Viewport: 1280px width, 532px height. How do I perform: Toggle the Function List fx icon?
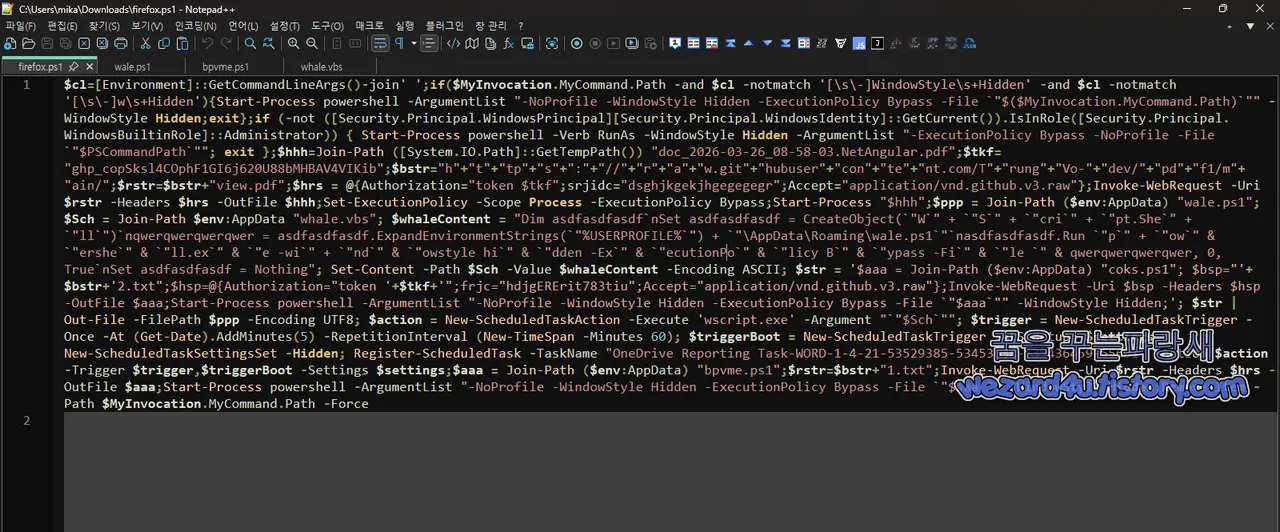pyautogui.click(x=508, y=44)
